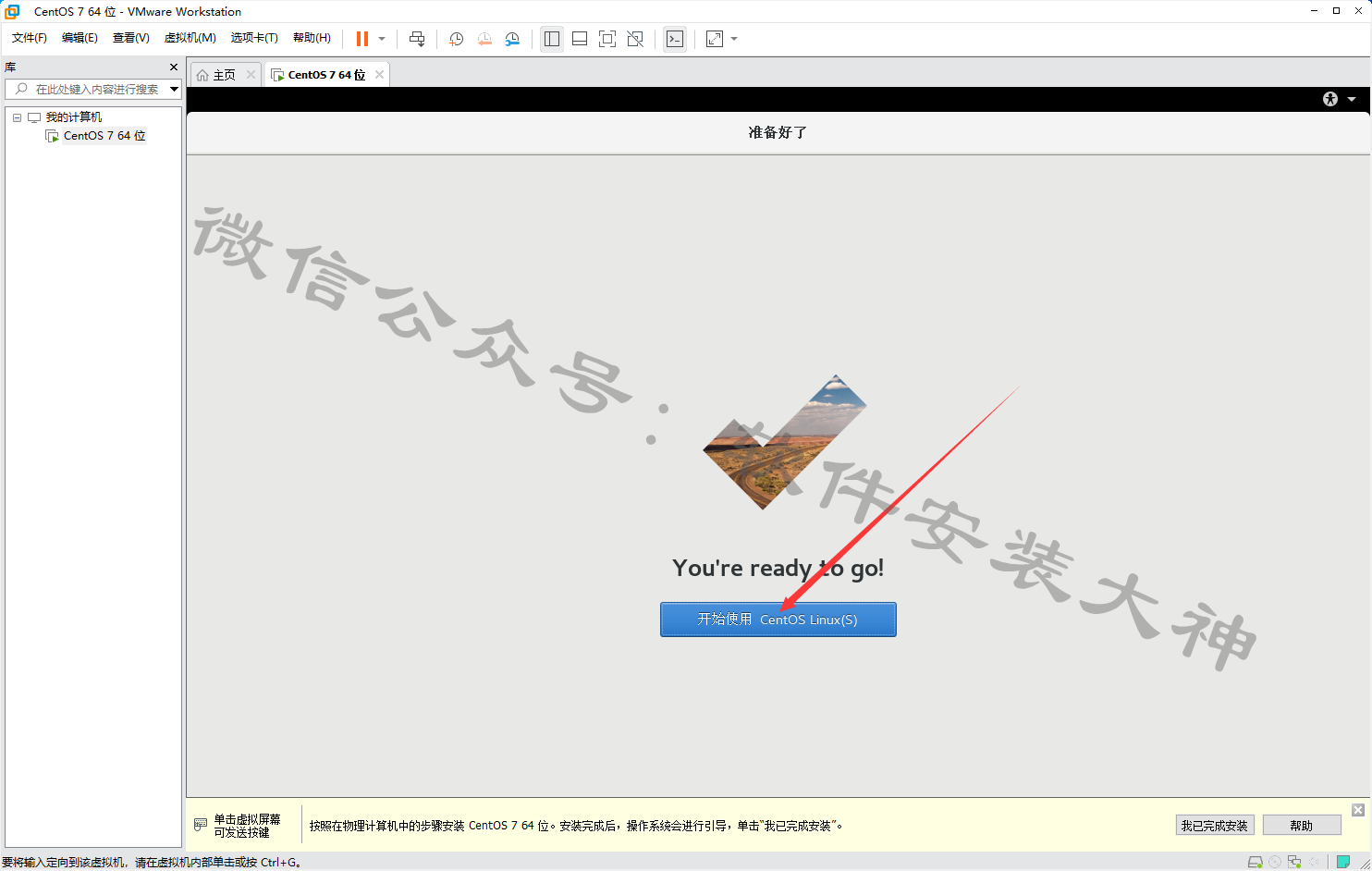Click the hard disk status icon
The image size is (1372, 871).
coord(1255,862)
